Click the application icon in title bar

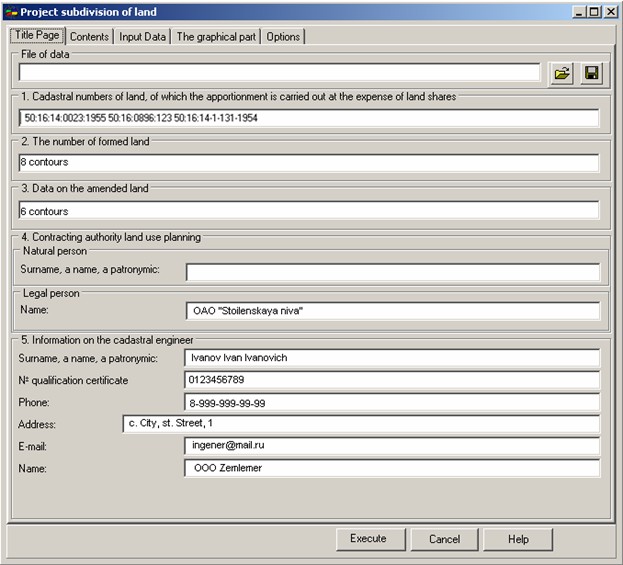[12, 12]
